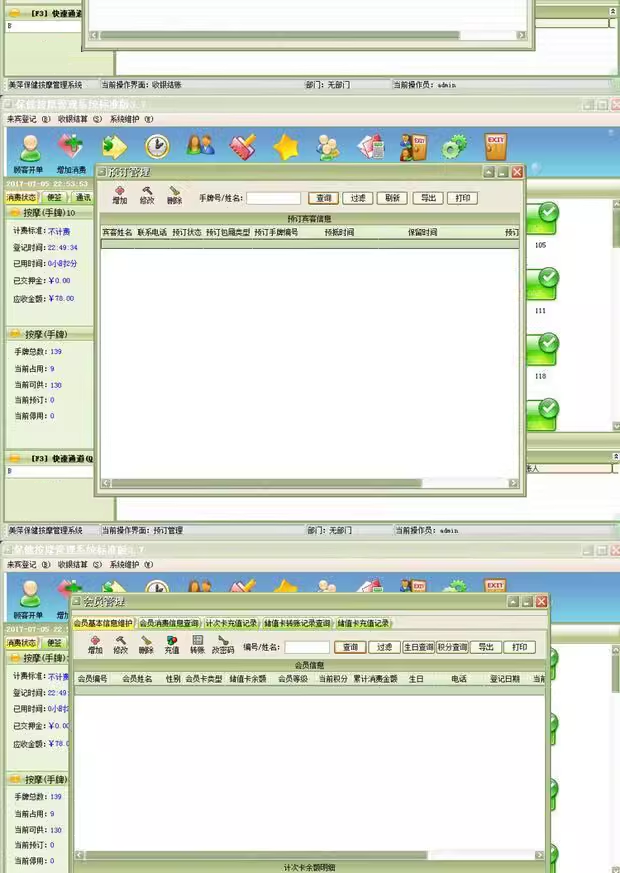Click 累计消费金额 column header
Viewport: 620px width, 873px height.
375,679
